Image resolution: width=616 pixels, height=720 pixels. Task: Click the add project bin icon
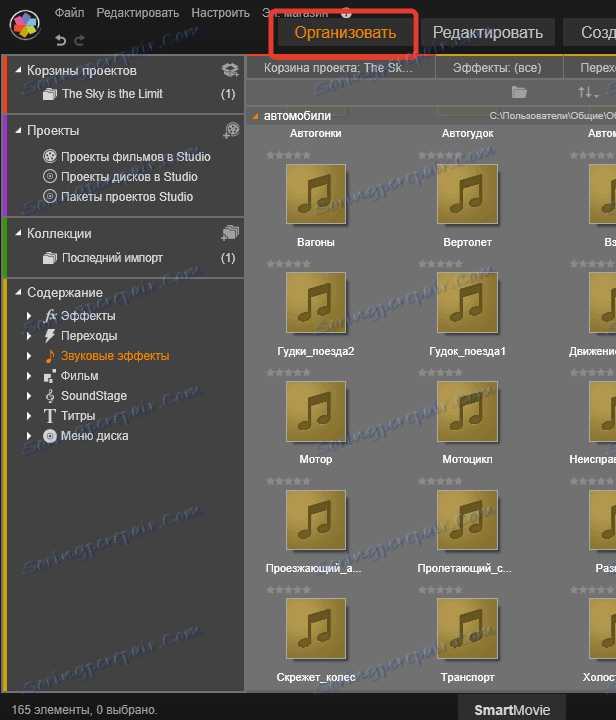230,70
